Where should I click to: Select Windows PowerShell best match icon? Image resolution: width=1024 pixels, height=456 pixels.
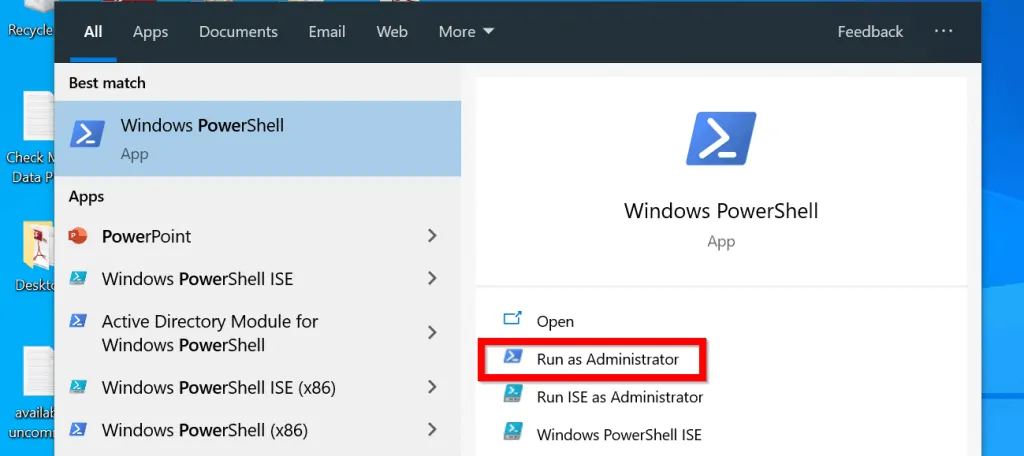[x=87, y=135]
